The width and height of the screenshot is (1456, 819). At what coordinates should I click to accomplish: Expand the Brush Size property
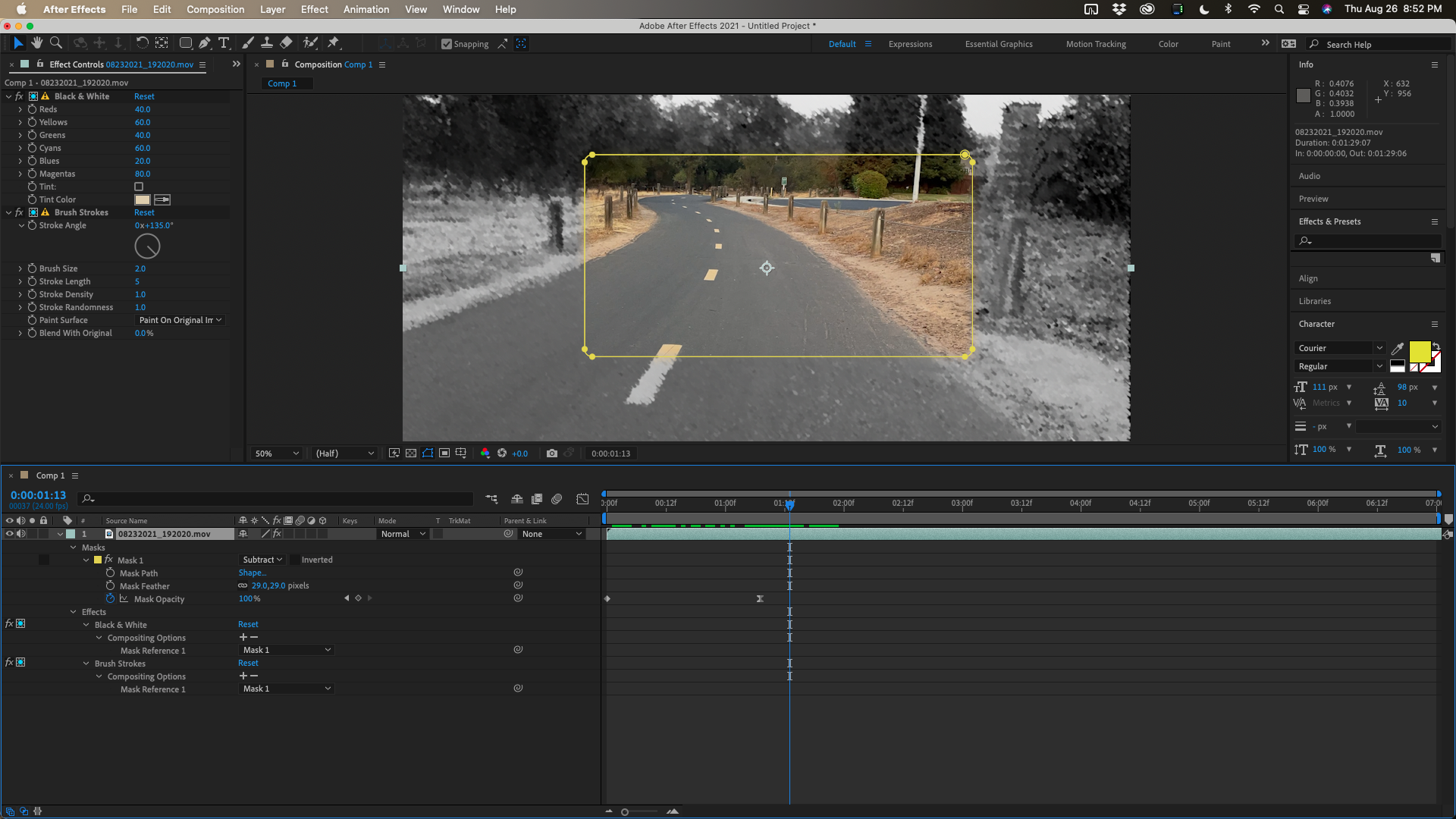[20, 268]
